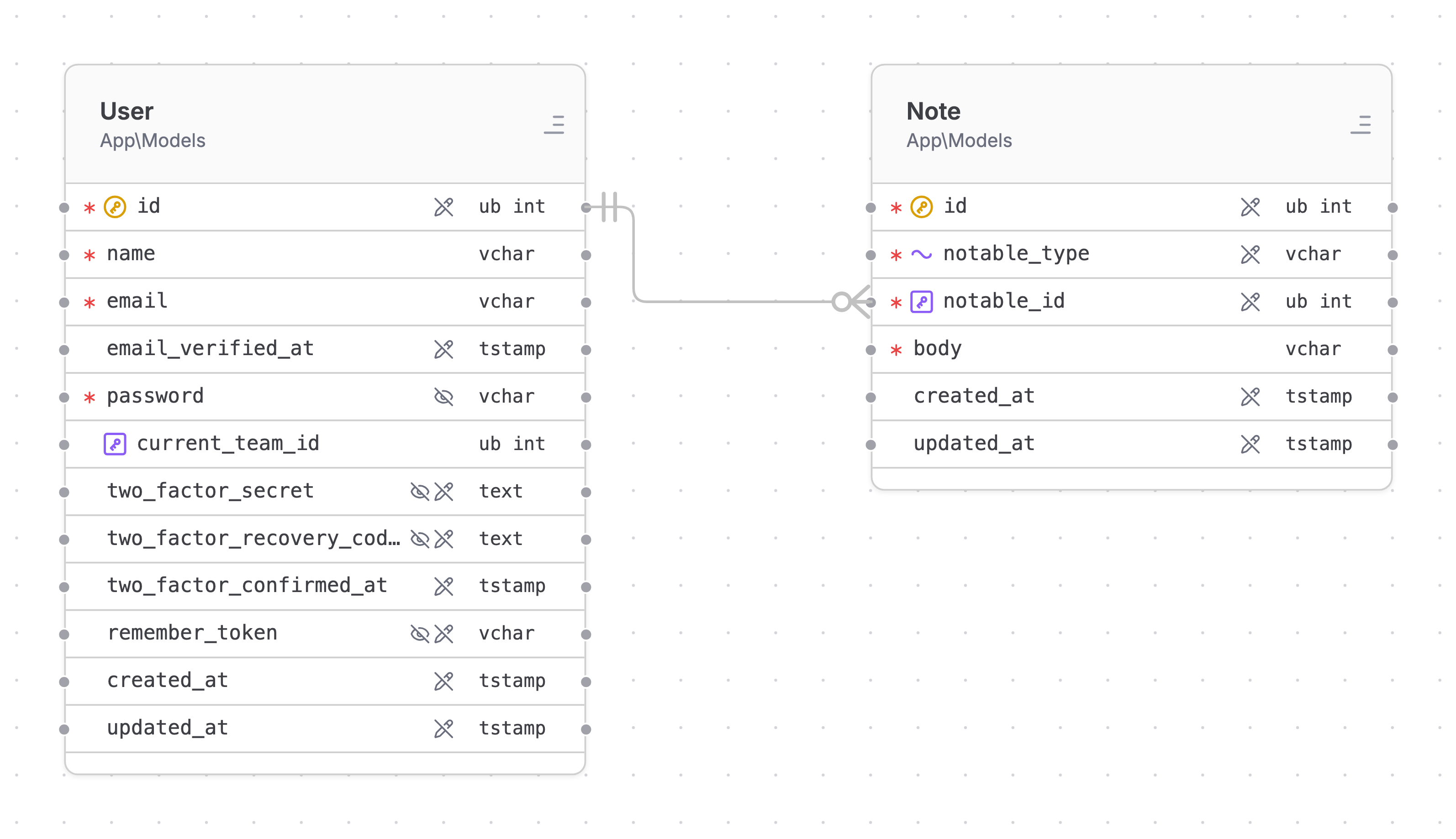Click the foreign key icon on notable_id
The image size is (1456, 839).
tap(921, 302)
